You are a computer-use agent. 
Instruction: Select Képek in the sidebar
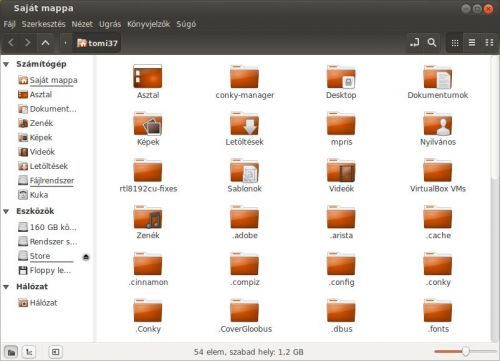[x=35, y=137]
